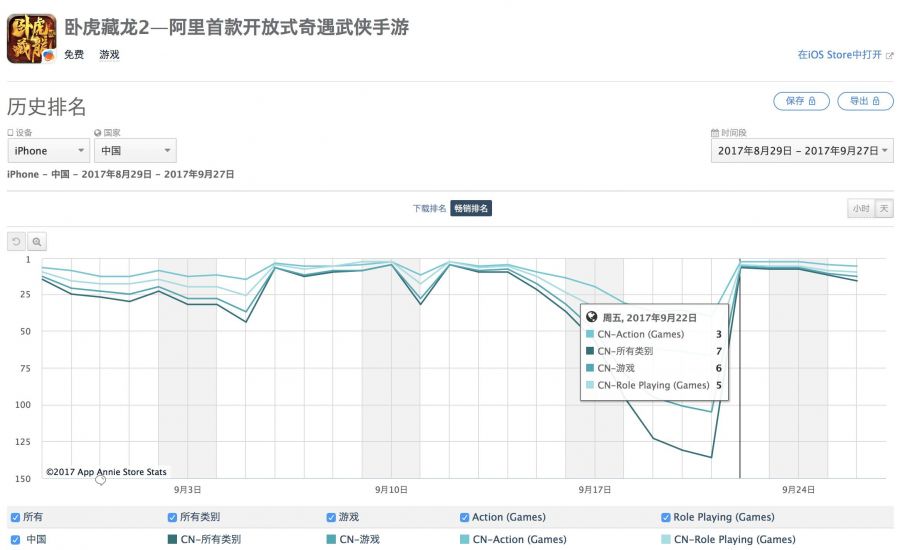This screenshot has width=900, height=550.
Task: Open the 中国 country dropdown
Action: tap(135, 150)
